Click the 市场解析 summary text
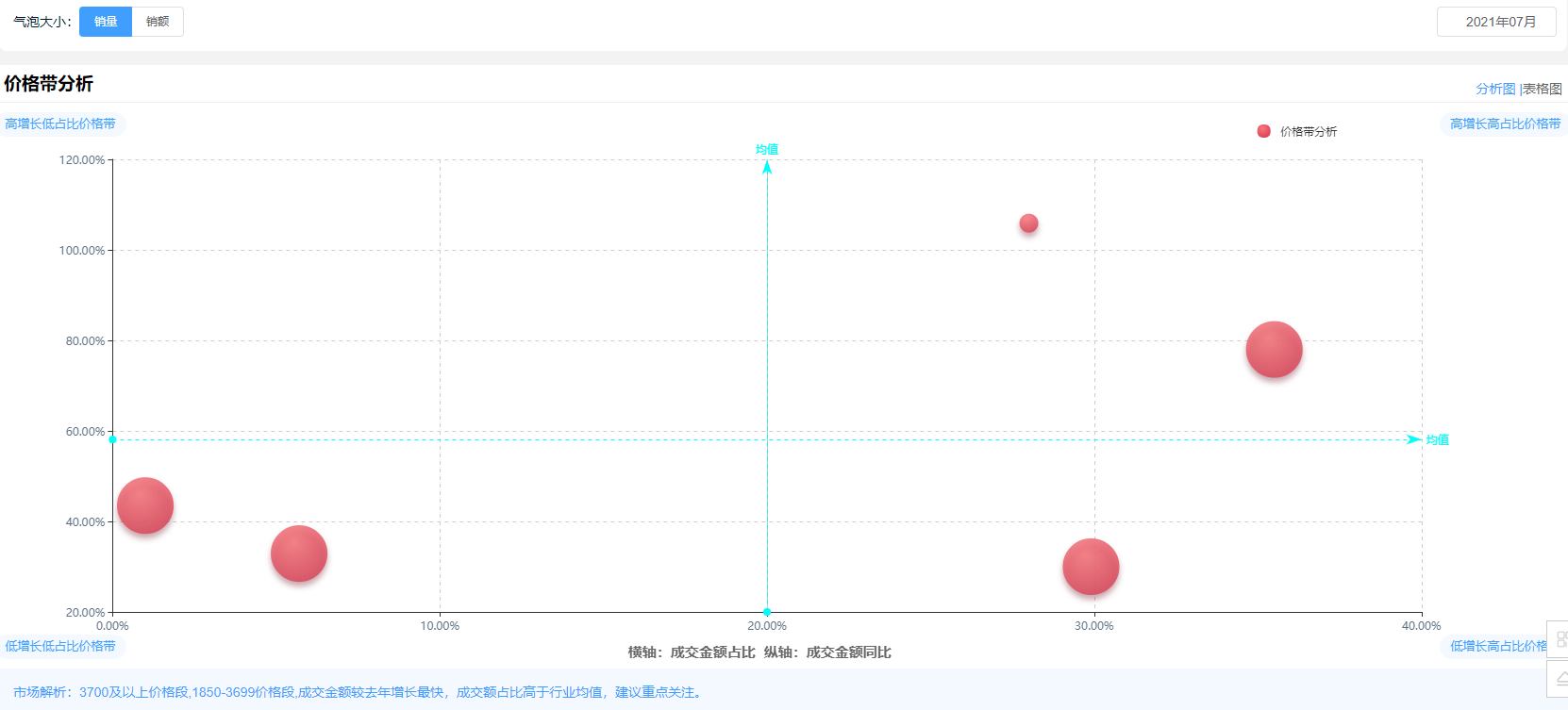The image size is (1568, 710). (x=358, y=692)
